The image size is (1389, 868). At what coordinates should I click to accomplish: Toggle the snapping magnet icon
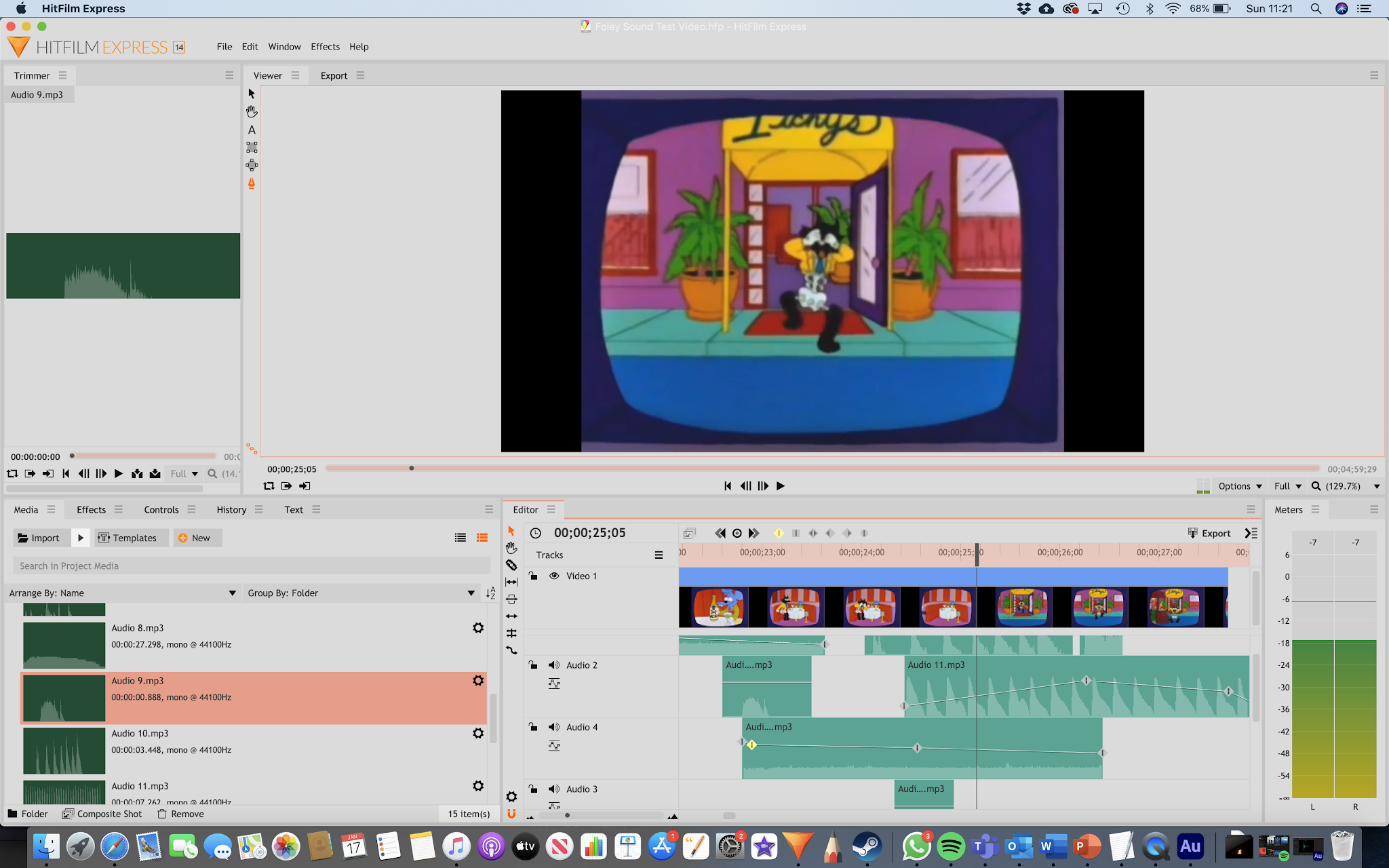[x=511, y=813]
